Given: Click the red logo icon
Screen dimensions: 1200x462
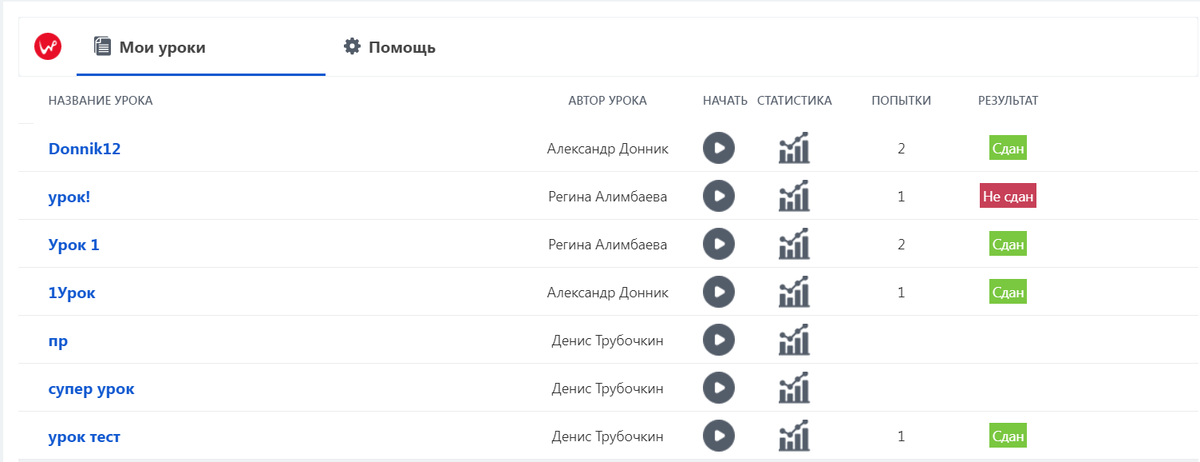Looking at the screenshot, I should coord(48,47).
